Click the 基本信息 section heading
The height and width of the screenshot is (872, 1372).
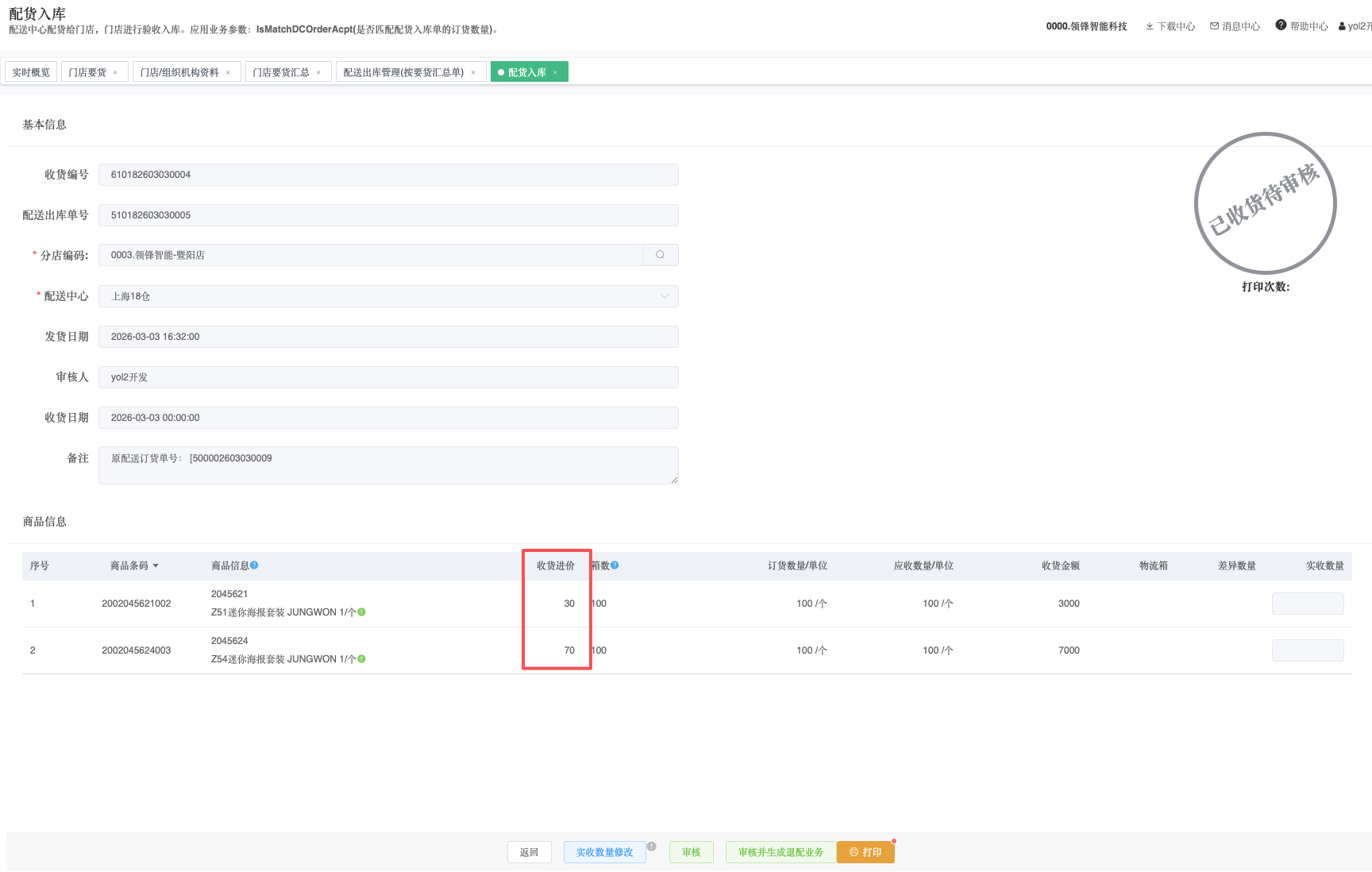pos(44,125)
